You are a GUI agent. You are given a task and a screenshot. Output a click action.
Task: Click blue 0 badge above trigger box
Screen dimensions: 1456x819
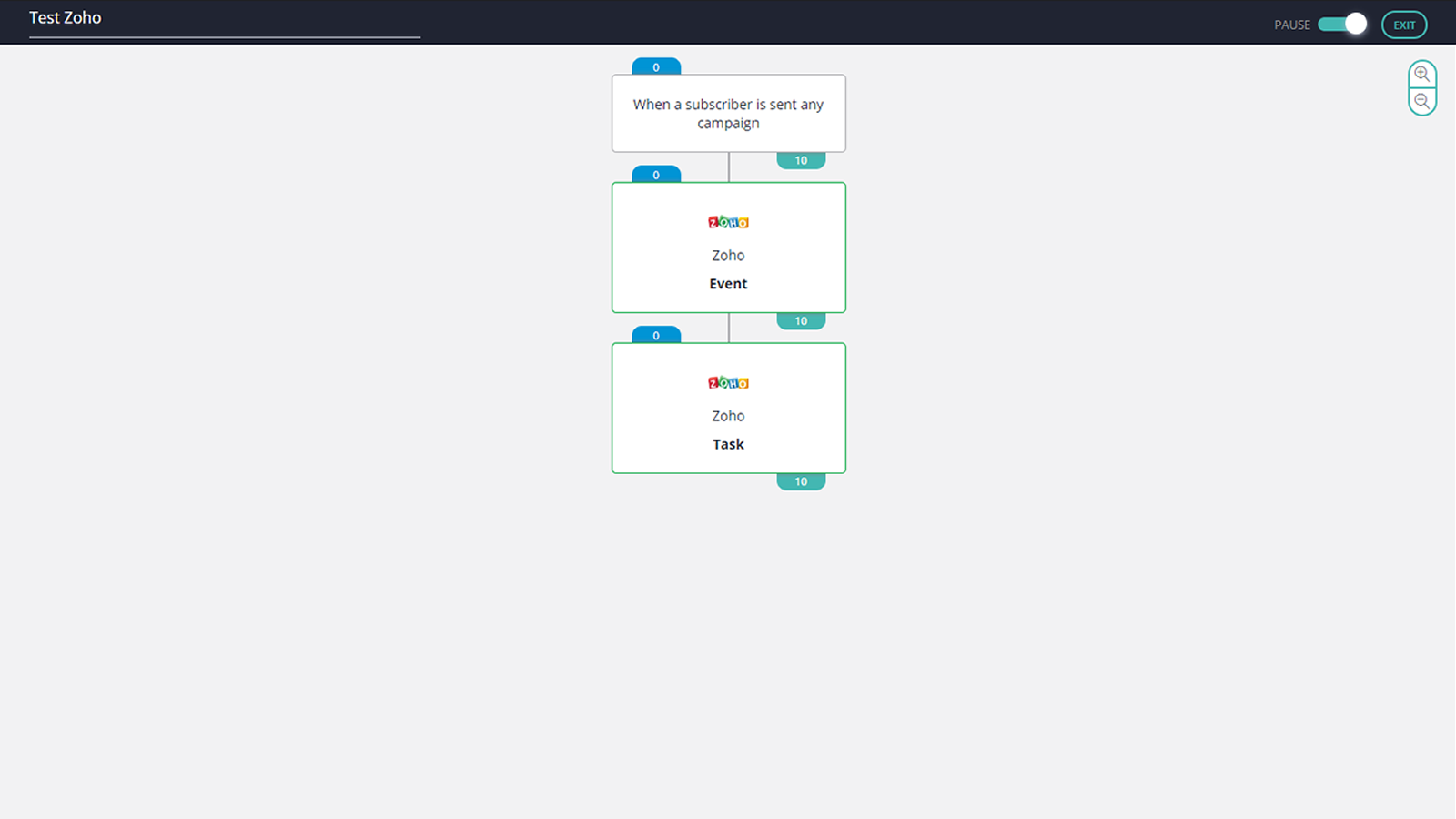656,66
